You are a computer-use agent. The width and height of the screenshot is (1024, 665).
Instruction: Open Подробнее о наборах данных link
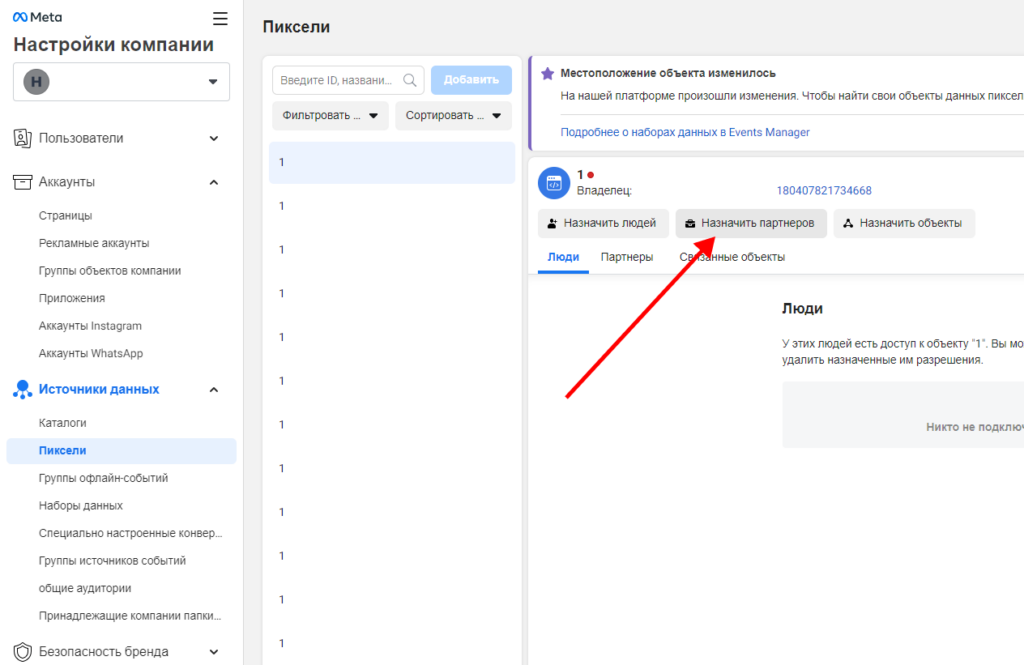pyautogui.click(x=685, y=132)
